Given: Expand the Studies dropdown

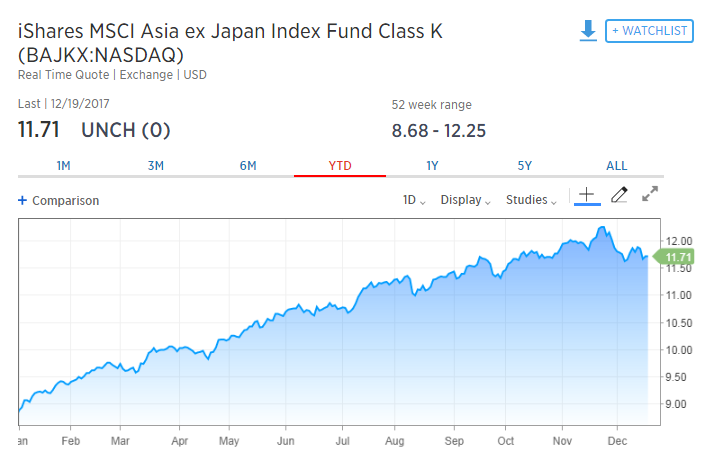Looking at the screenshot, I should click(531, 200).
